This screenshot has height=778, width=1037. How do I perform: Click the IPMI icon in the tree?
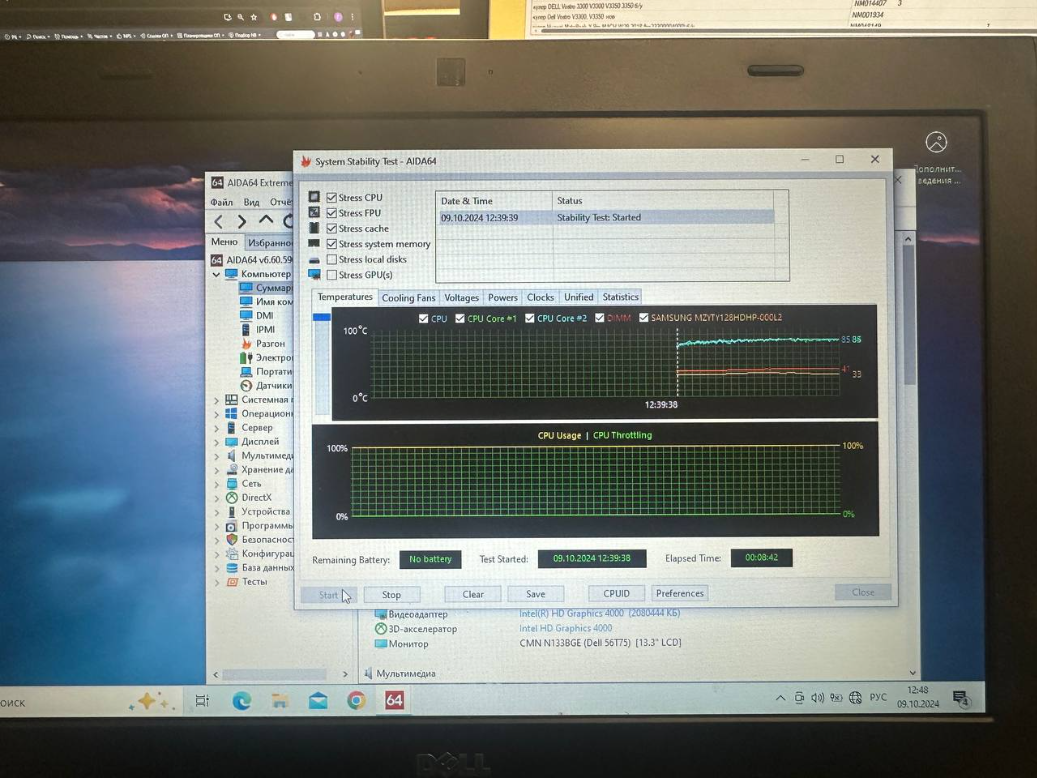coord(246,329)
